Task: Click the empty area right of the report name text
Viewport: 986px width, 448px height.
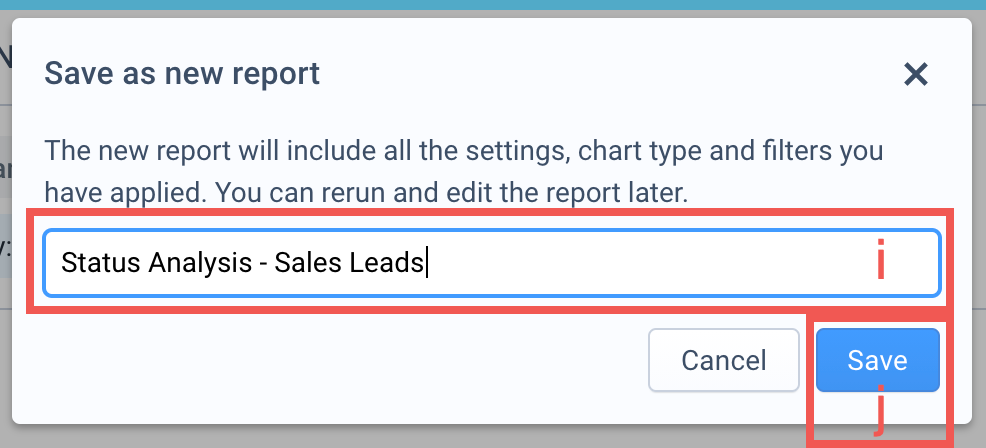Action: (x=650, y=263)
